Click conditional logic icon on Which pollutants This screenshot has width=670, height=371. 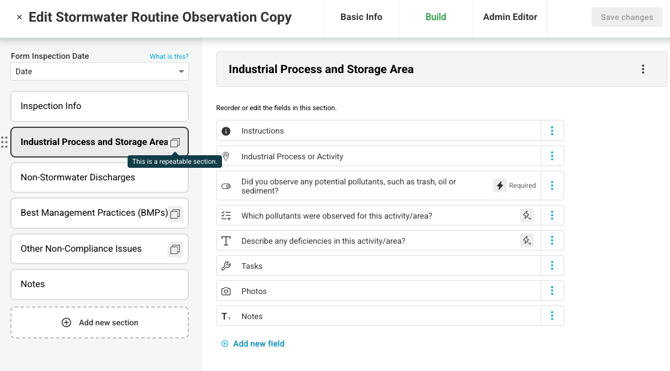(x=527, y=215)
